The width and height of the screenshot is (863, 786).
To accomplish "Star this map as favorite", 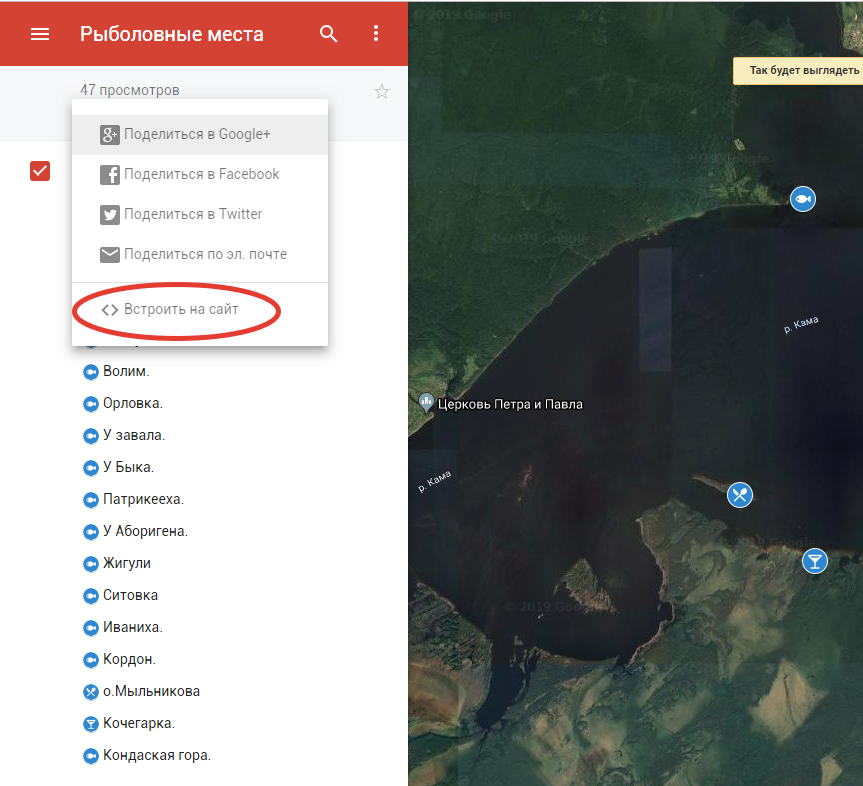I will [x=381, y=92].
